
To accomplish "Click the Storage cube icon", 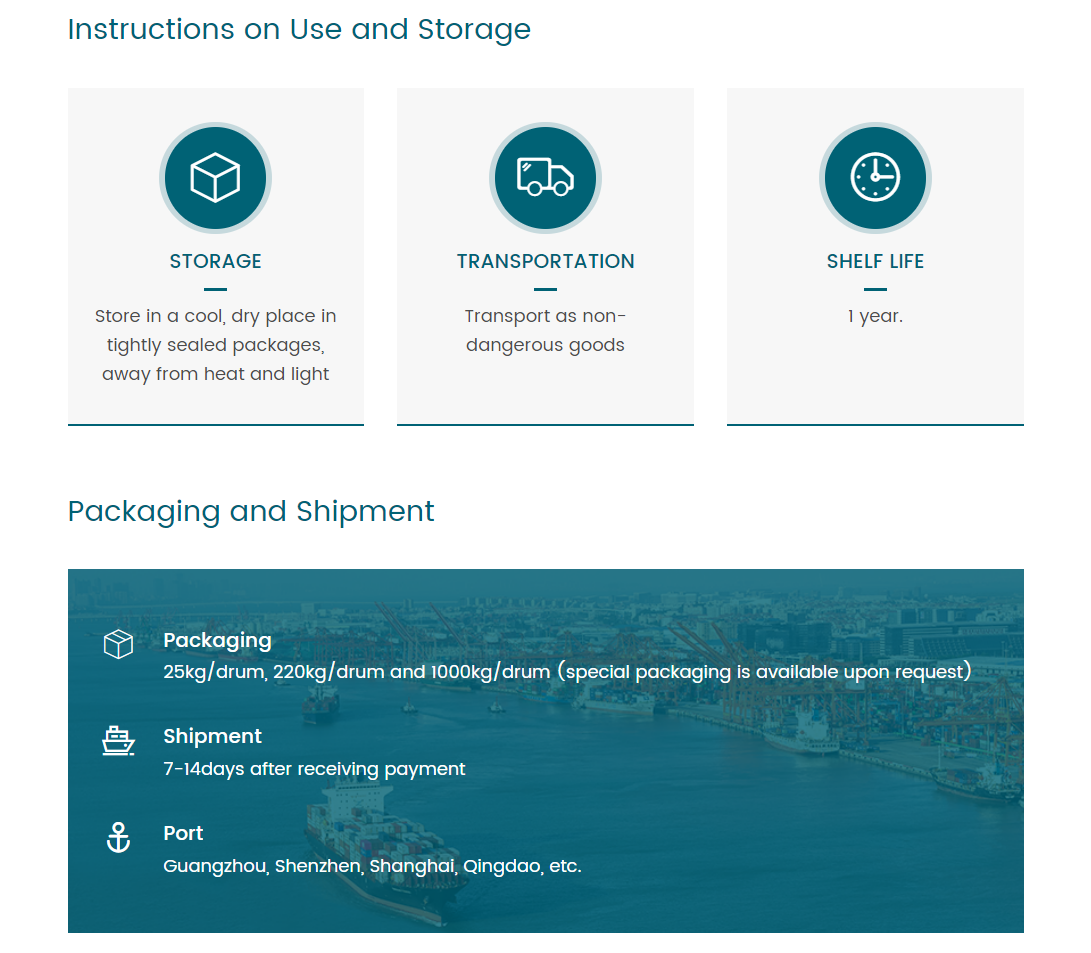I will (x=215, y=178).
